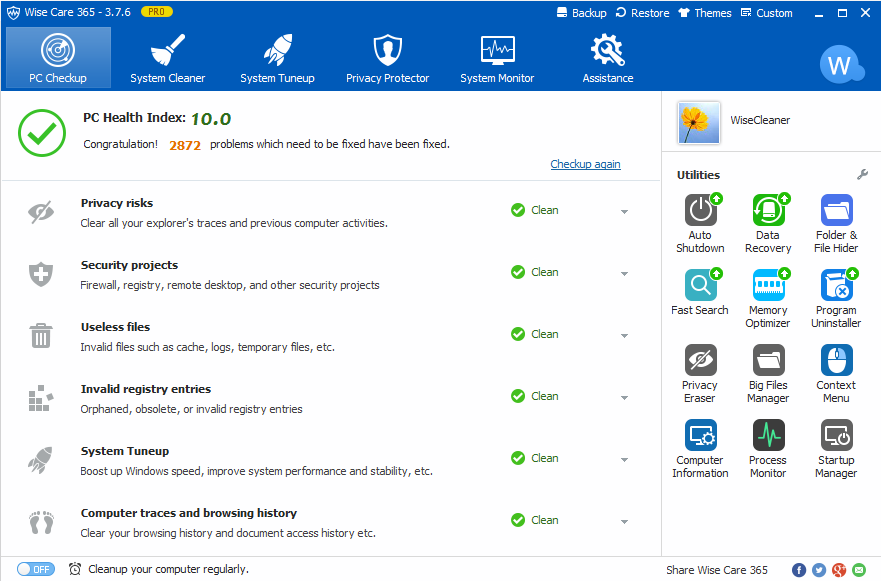Start the Memory Optimizer utility
The width and height of the screenshot is (881, 581).
click(x=767, y=286)
